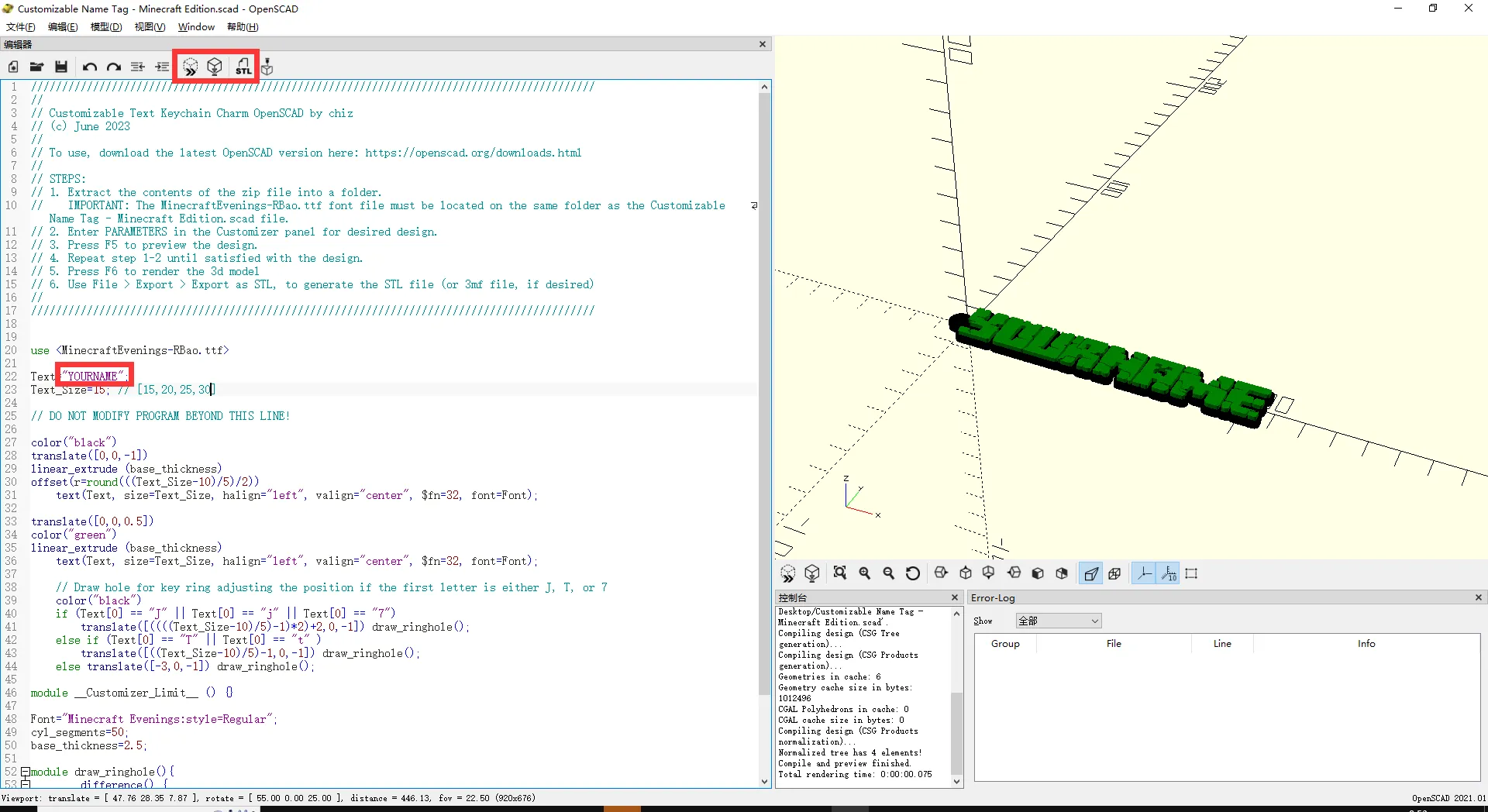Click the "Total rendering time" console line
This screenshot has height=812, width=1488.
[855, 774]
